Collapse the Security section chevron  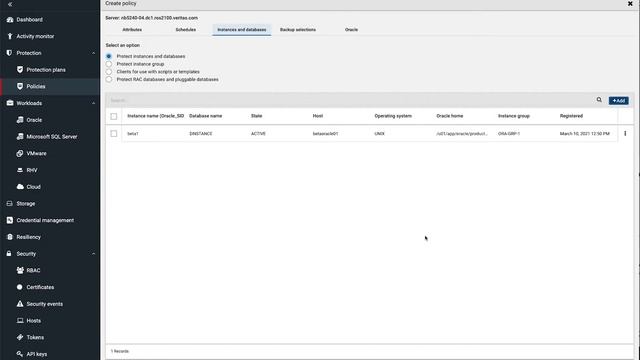[x=93, y=254]
